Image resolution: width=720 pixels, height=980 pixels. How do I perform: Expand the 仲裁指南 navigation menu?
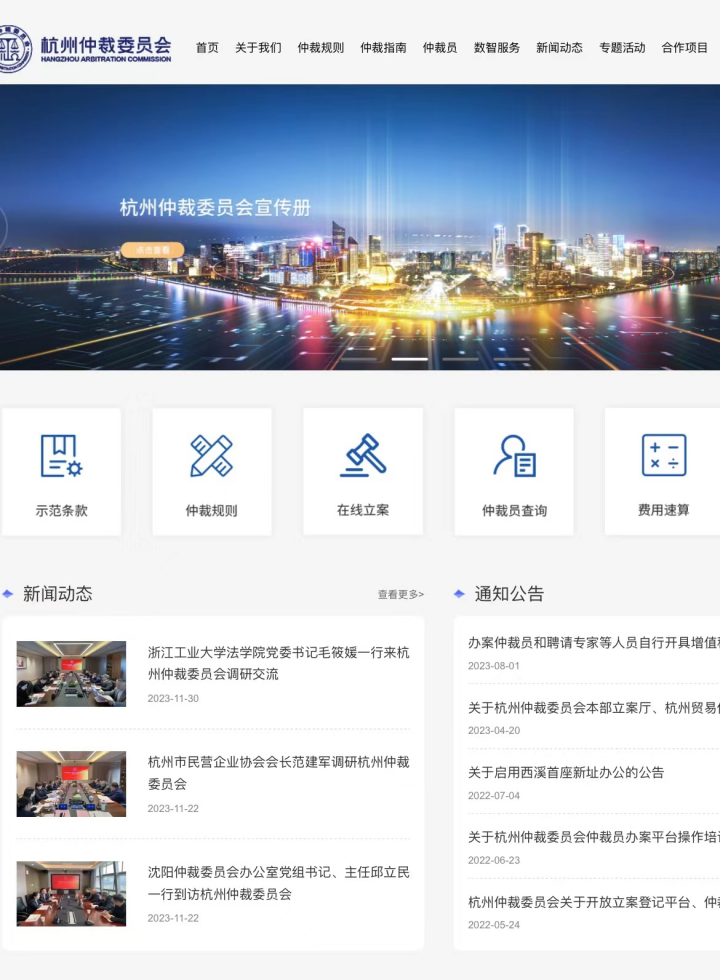click(383, 48)
